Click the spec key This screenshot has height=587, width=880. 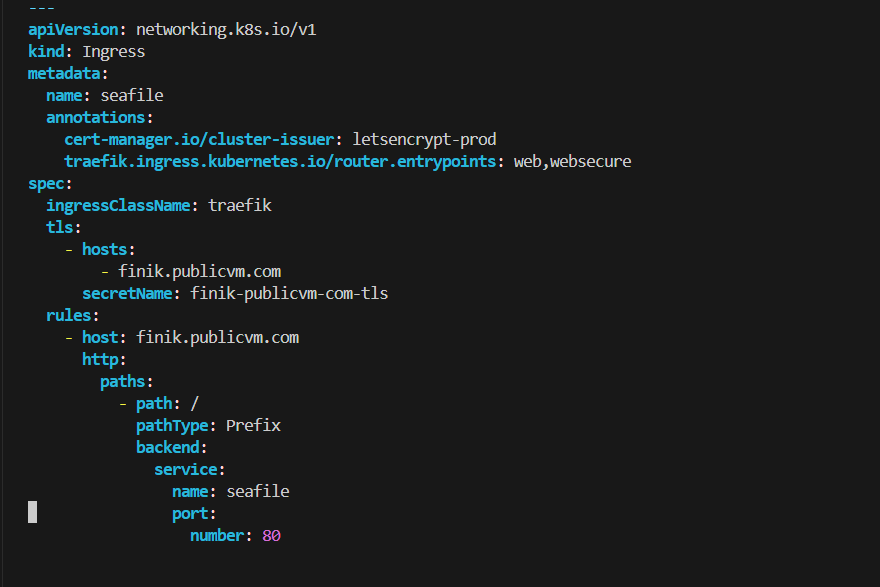(47, 184)
